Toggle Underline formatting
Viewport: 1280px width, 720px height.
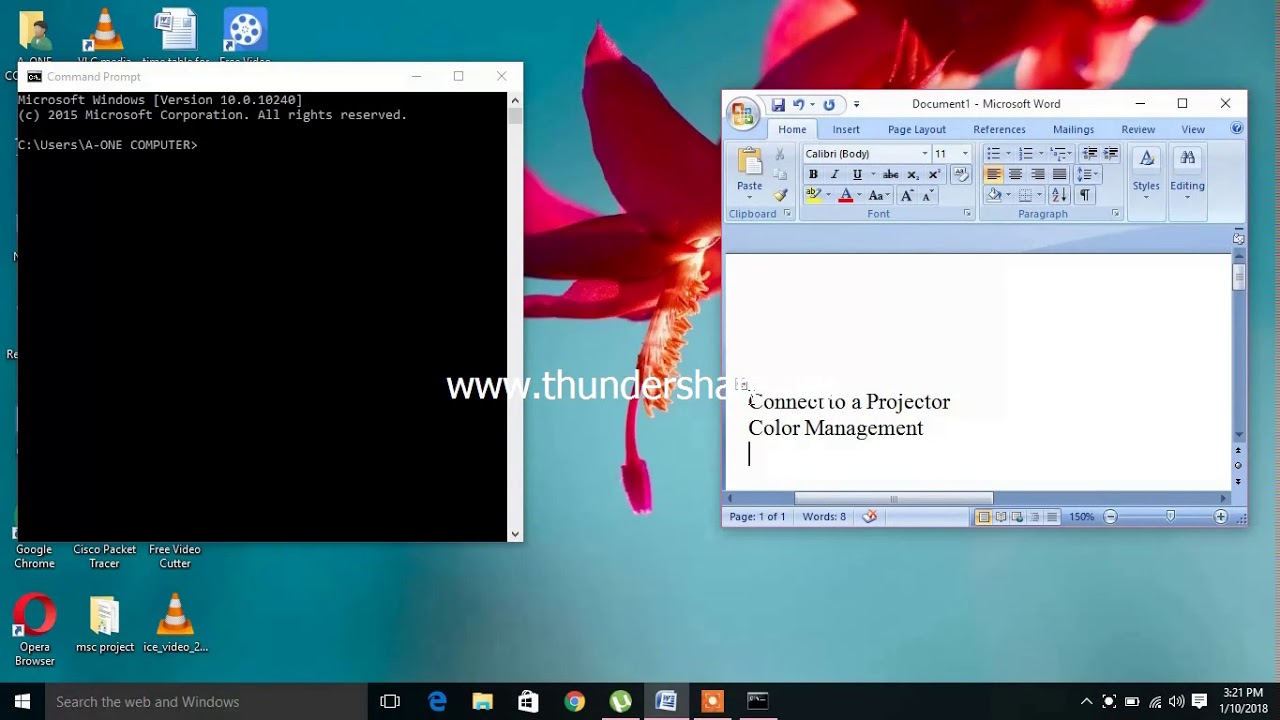coord(857,174)
